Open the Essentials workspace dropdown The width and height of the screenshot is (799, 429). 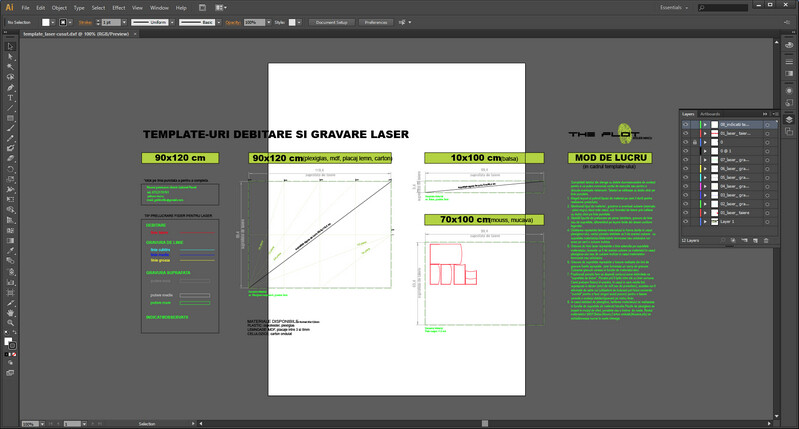tap(676, 7)
